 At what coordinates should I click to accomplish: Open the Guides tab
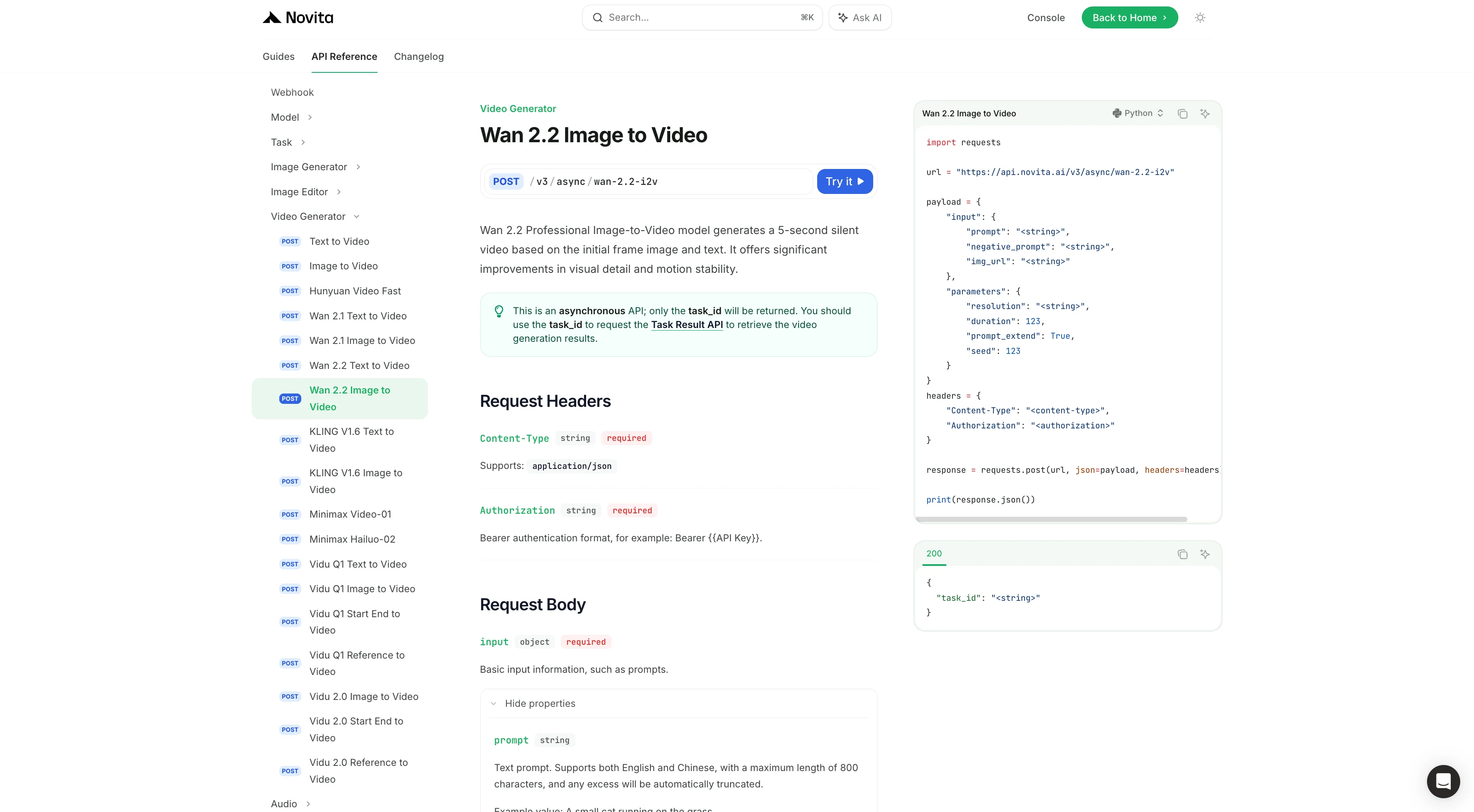[279, 56]
